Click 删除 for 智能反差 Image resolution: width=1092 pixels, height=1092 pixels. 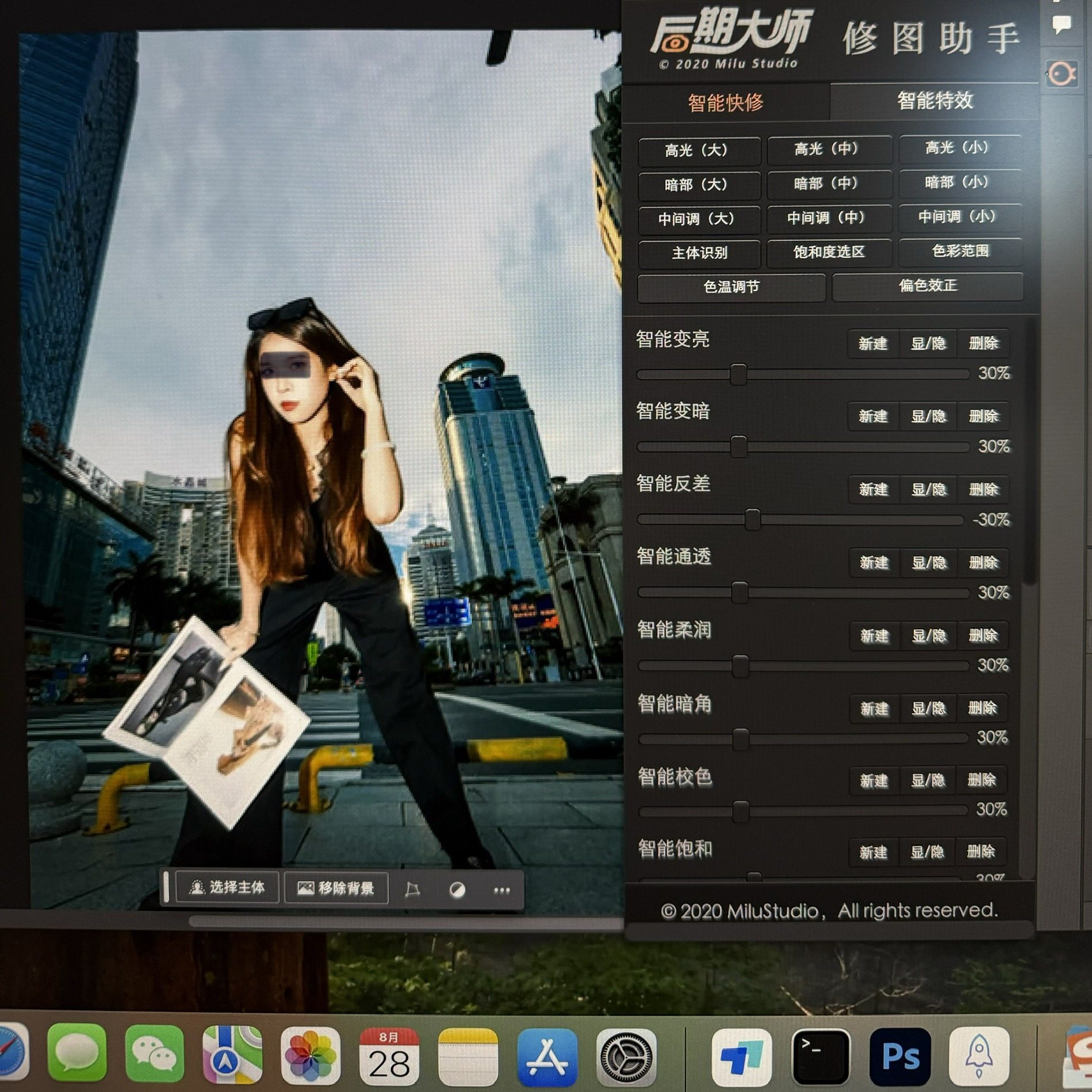983,489
